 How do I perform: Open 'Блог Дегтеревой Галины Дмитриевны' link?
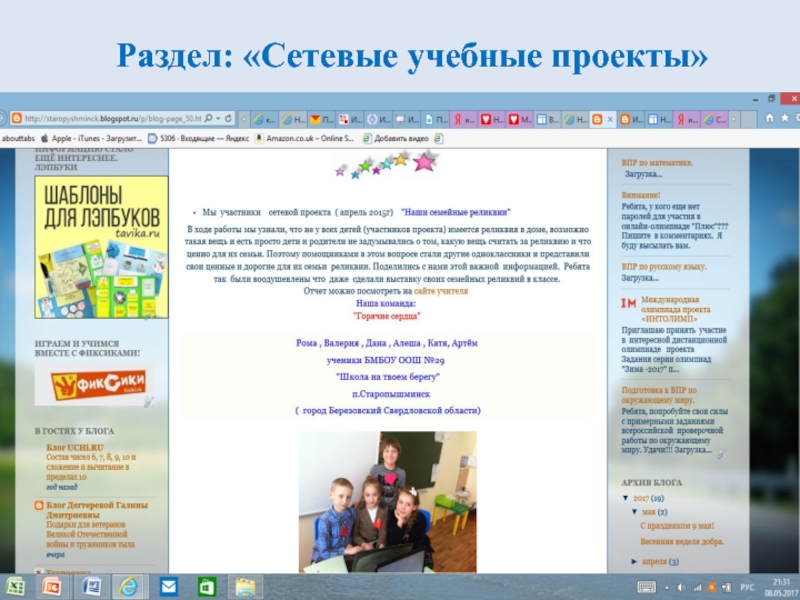97,510
